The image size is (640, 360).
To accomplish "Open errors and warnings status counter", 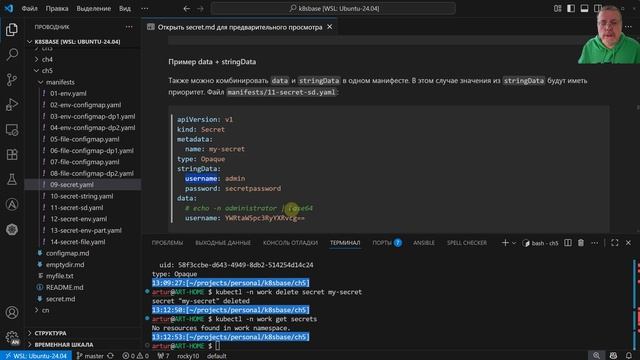I will 136,356.
